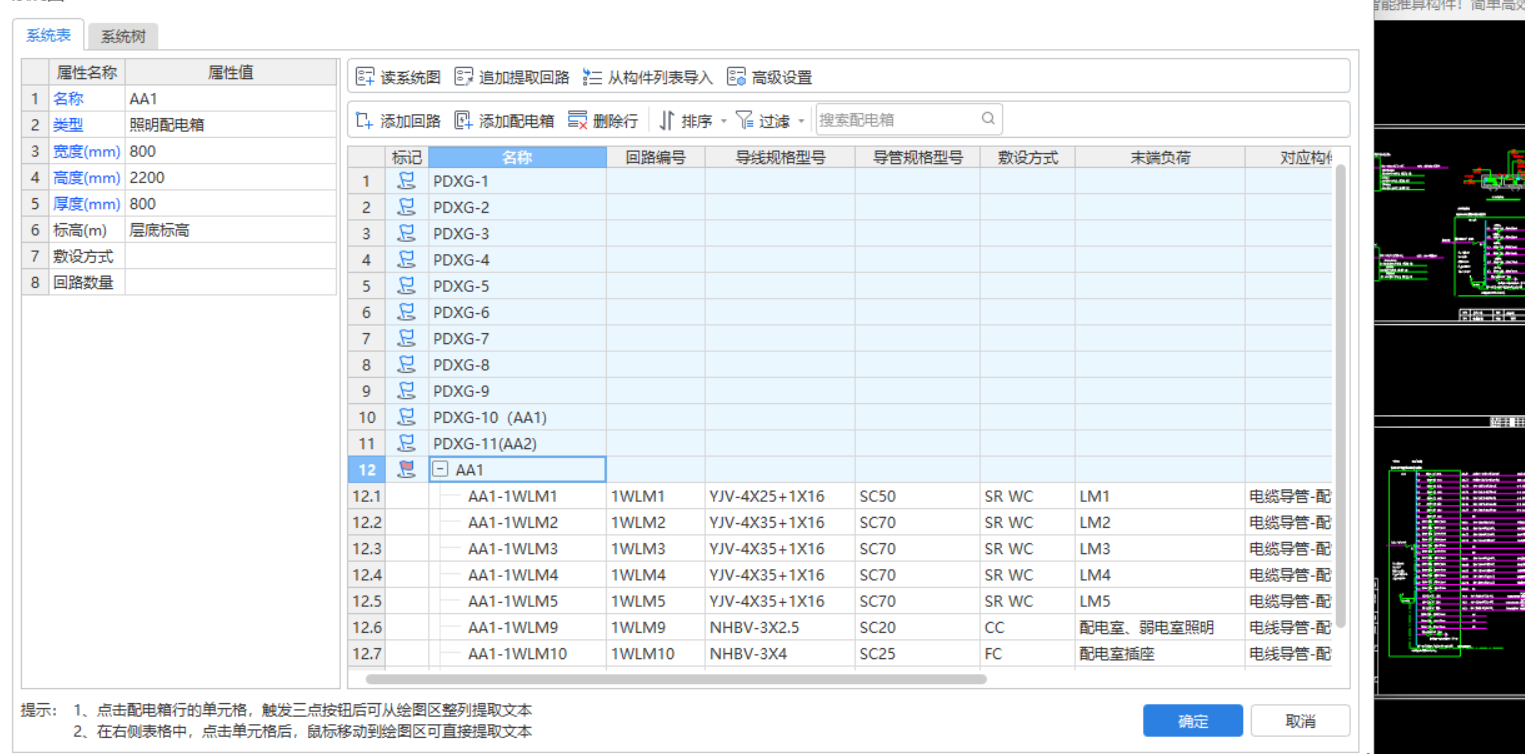Select the AA1-1WLM1 circuit row
The width and height of the screenshot is (1525, 754).
tap(840, 496)
